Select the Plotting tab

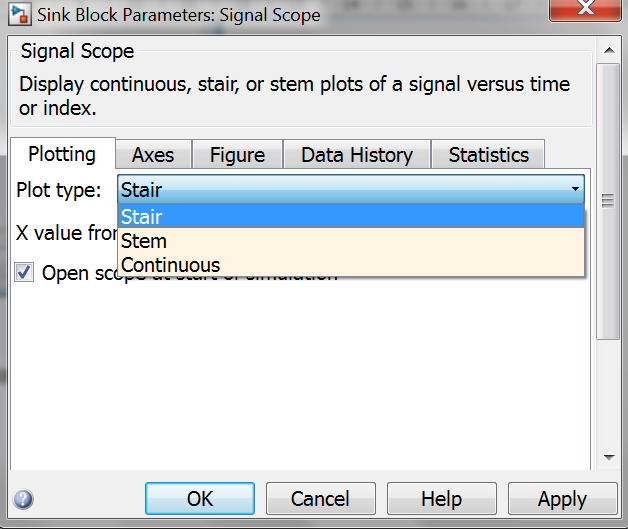pyautogui.click(x=62, y=154)
